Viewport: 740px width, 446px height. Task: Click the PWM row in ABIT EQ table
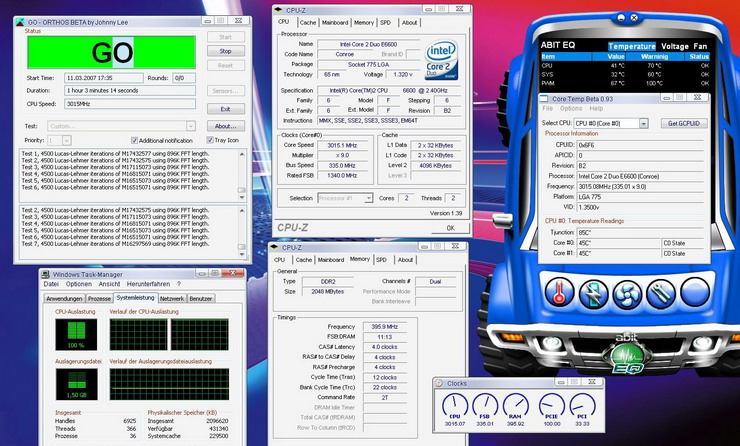[x=624, y=84]
